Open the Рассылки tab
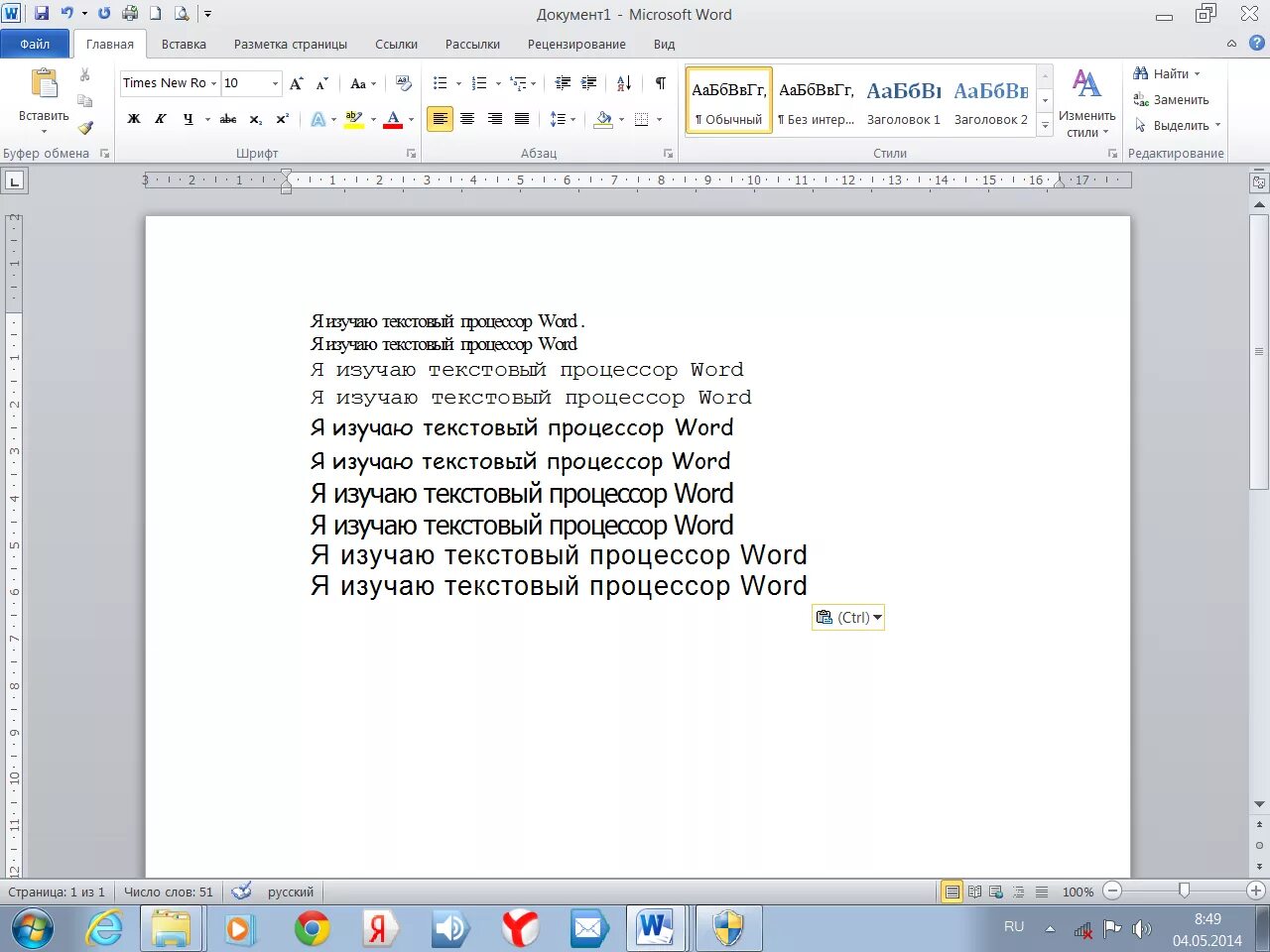Viewport: 1270px width, 952px height. tap(472, 44)
